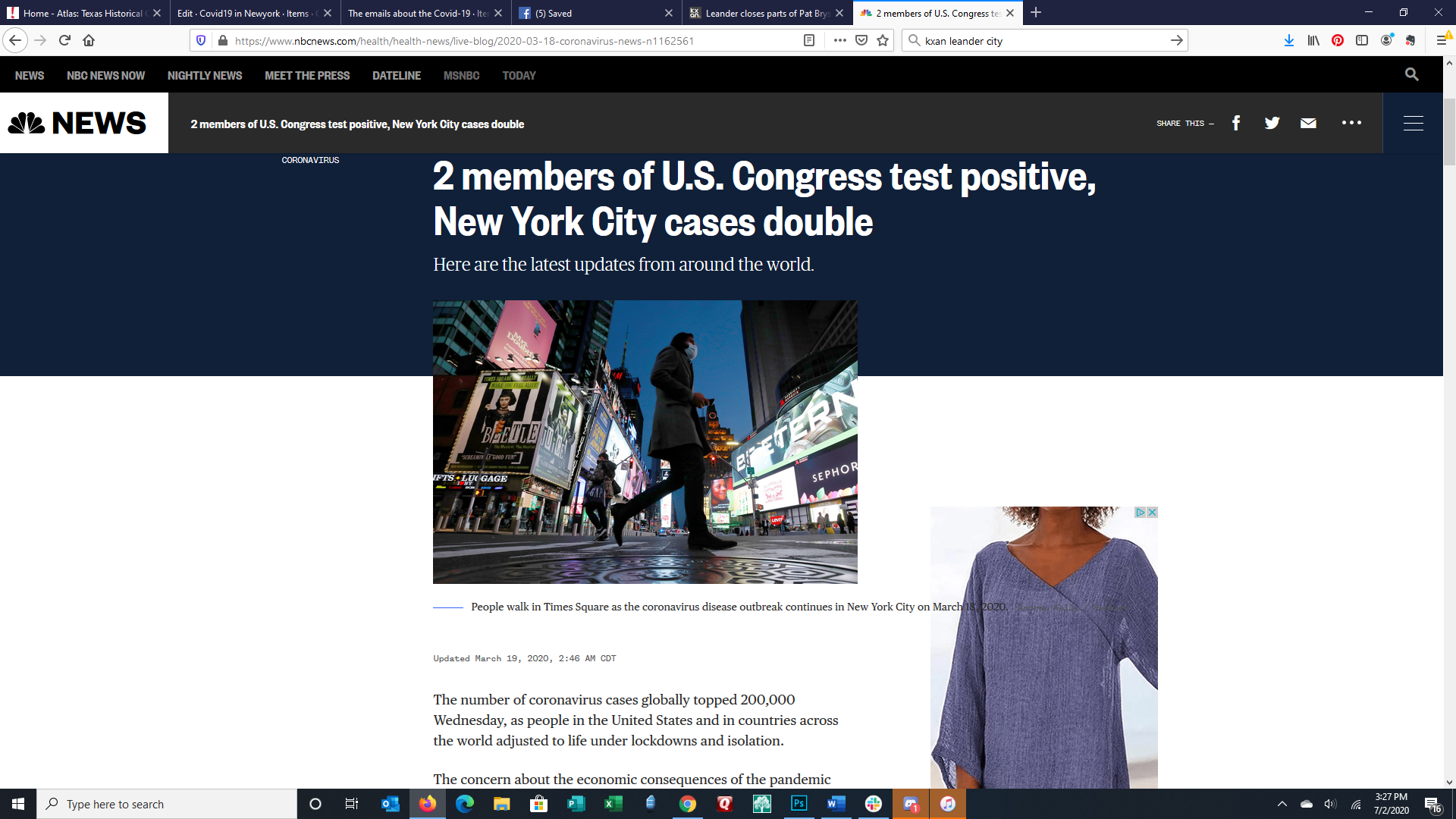Image resolution: width=1456 pixels, height=819 pixels.
Task: Toggle Firefox sidebar view icon
Action: [1362, 41]
